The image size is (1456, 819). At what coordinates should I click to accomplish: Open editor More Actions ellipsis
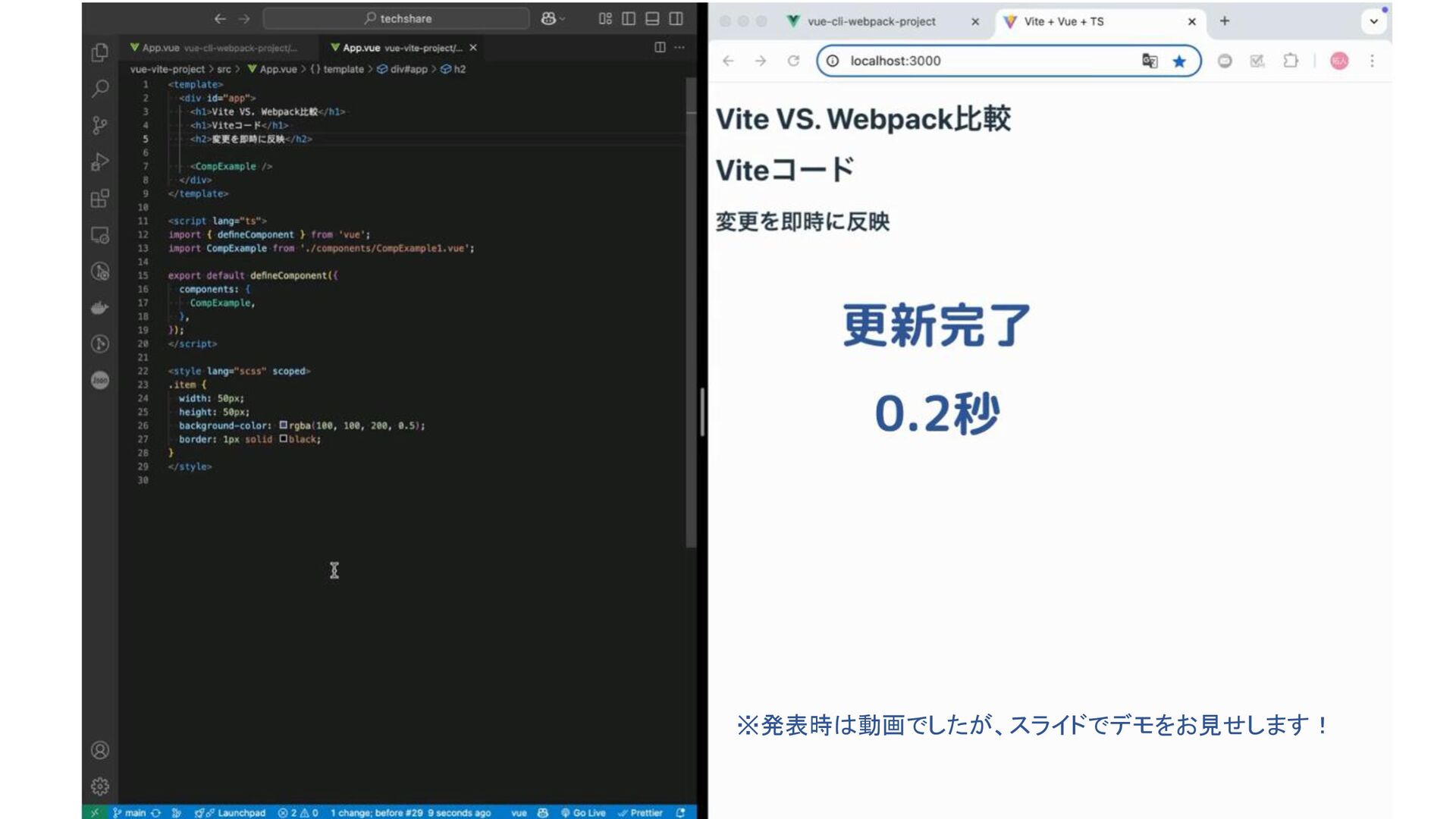coord(679,47)
